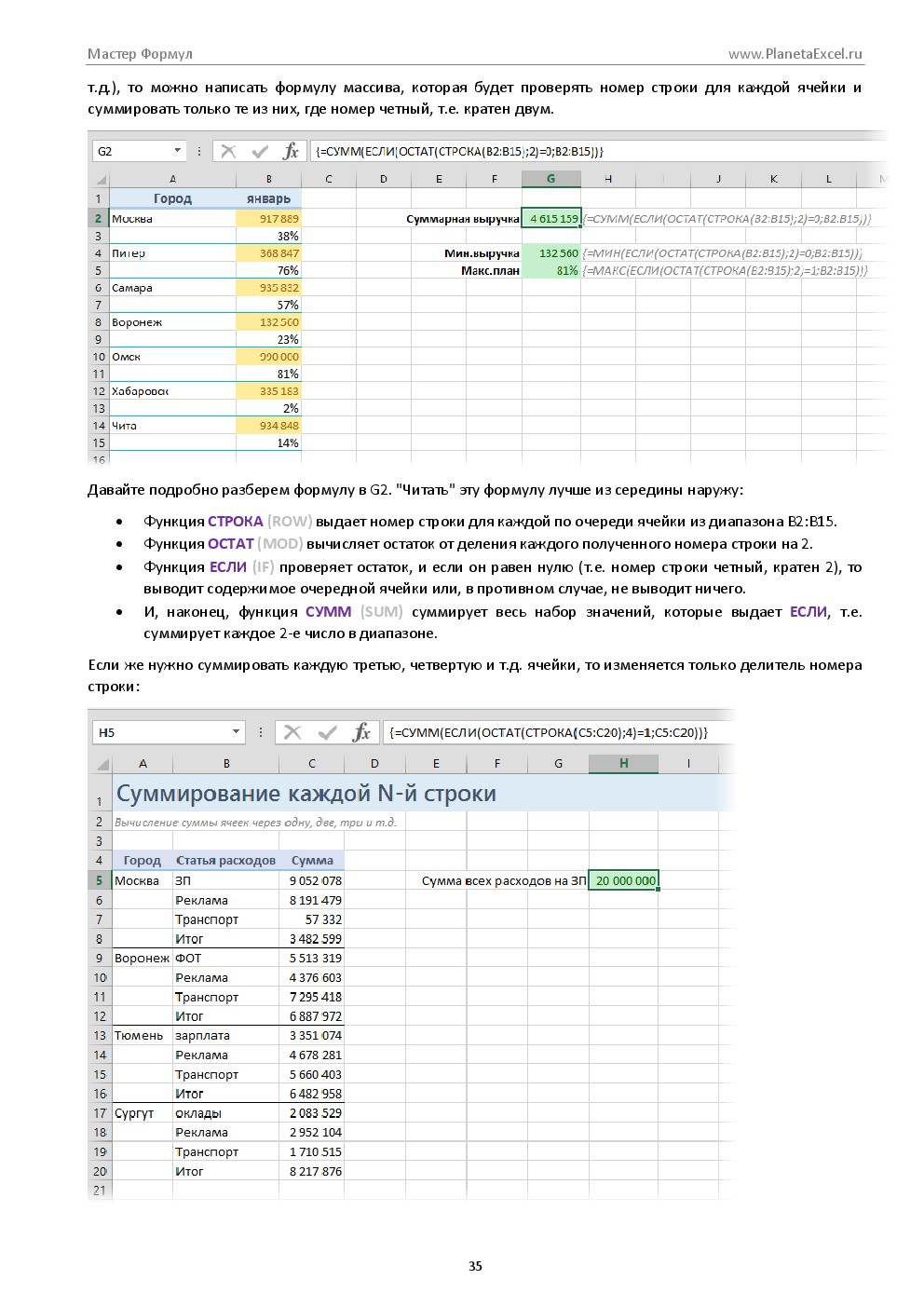
Task: Click the amount cell 8 217 876
Action: (x=312, y=1171)
